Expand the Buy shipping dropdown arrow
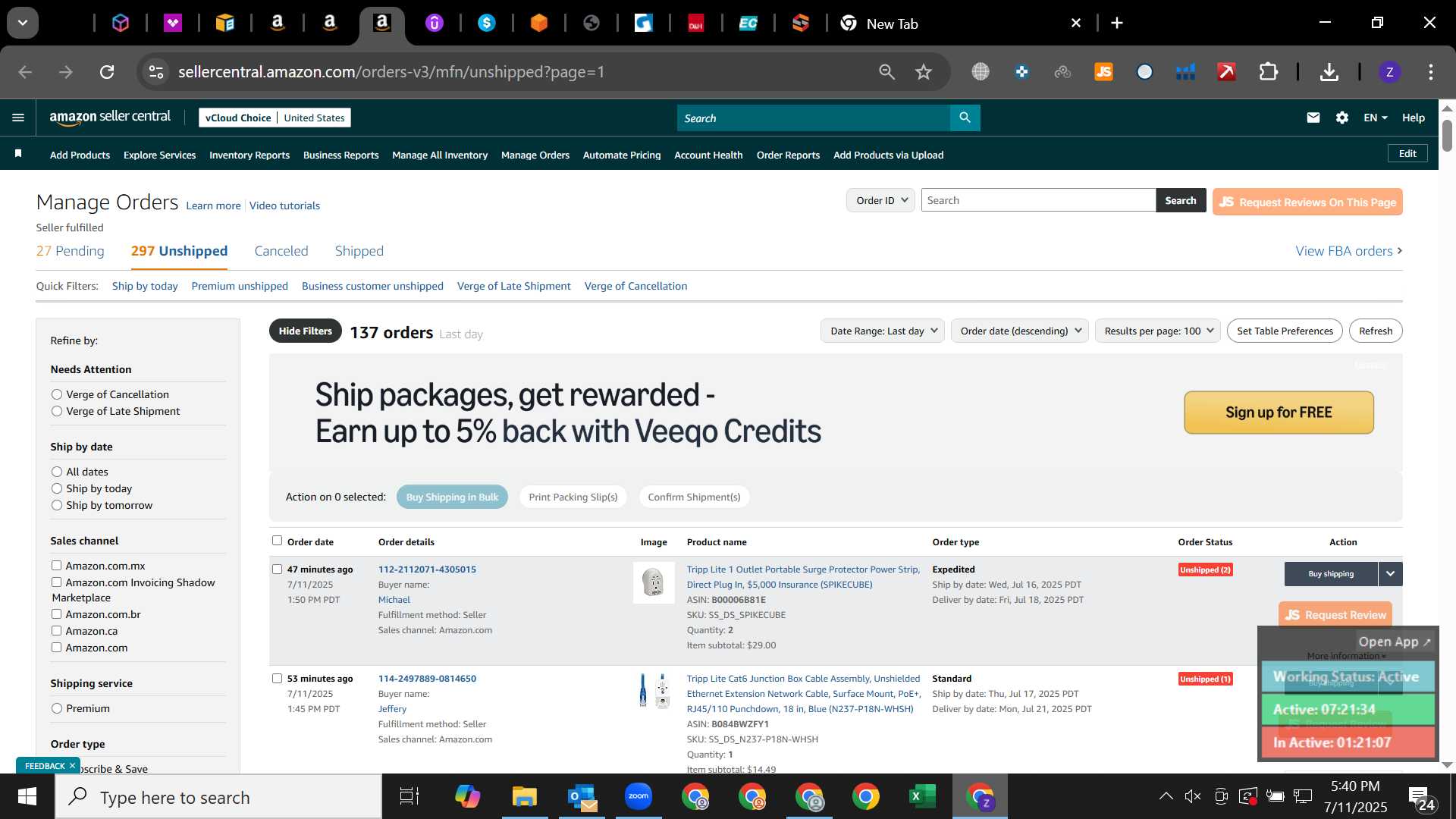This screenshot has width=1456, height=819. [1390, 574]
